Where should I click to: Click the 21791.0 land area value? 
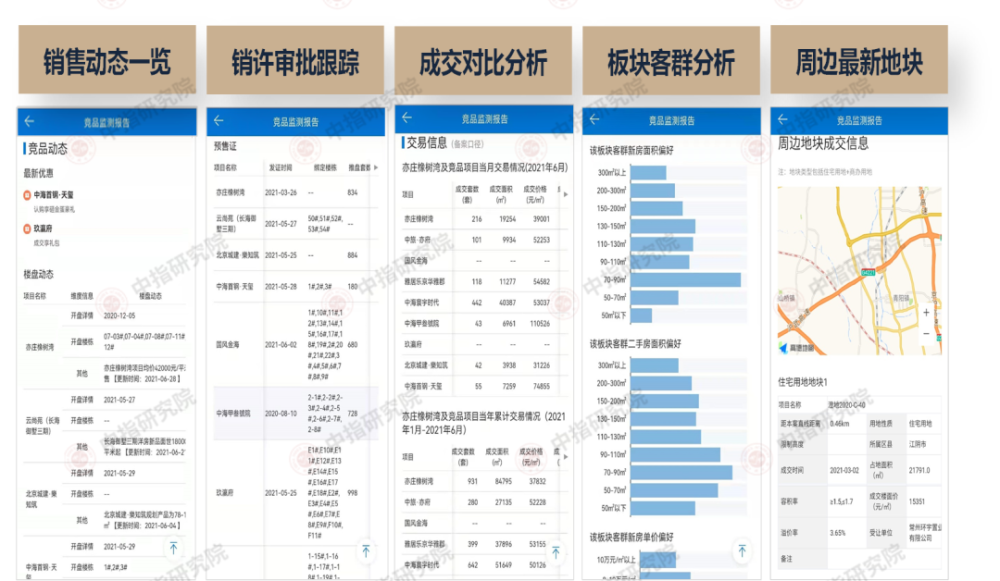[x=919, y=470]
